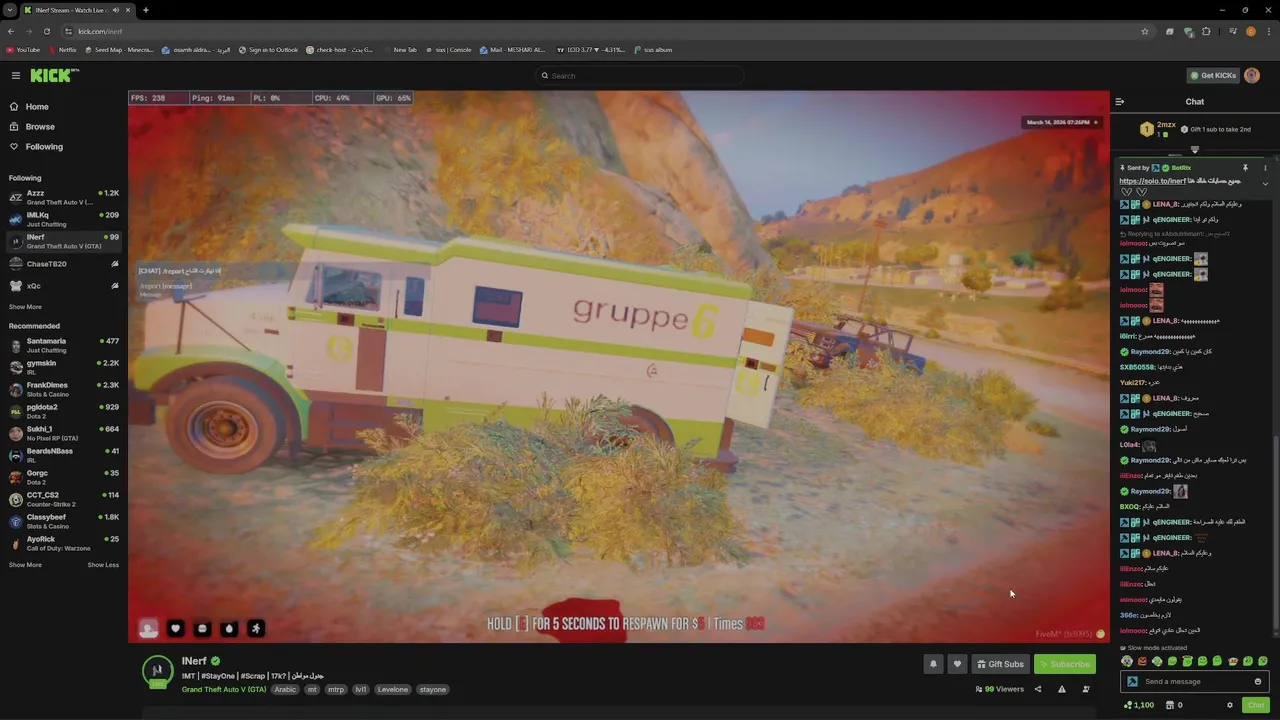1280x720 pixels.
Task: Click the red angry quick emote
Action: click(x=1142, y=661)
